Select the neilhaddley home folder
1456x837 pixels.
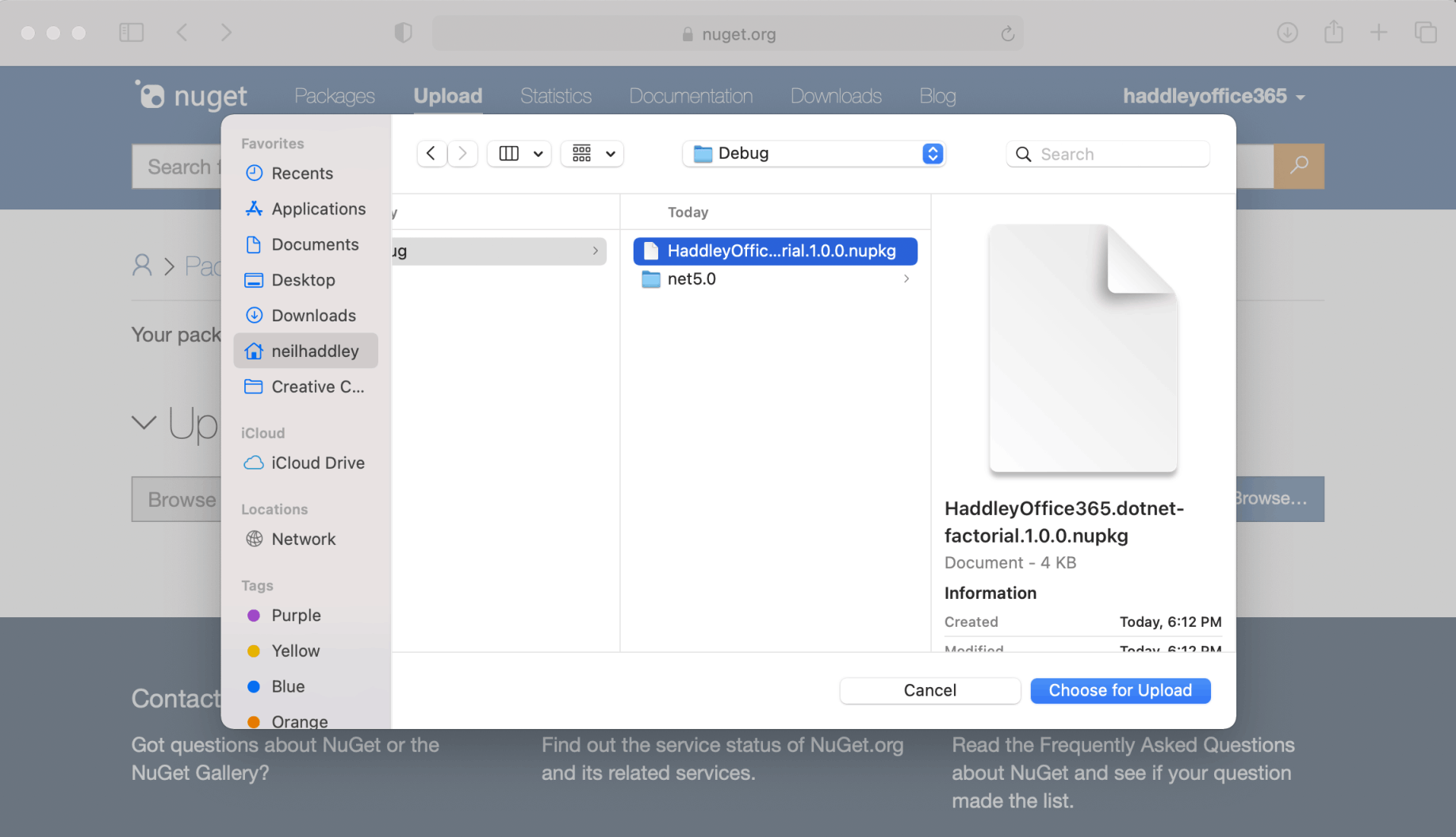click(x=305, y=351)
